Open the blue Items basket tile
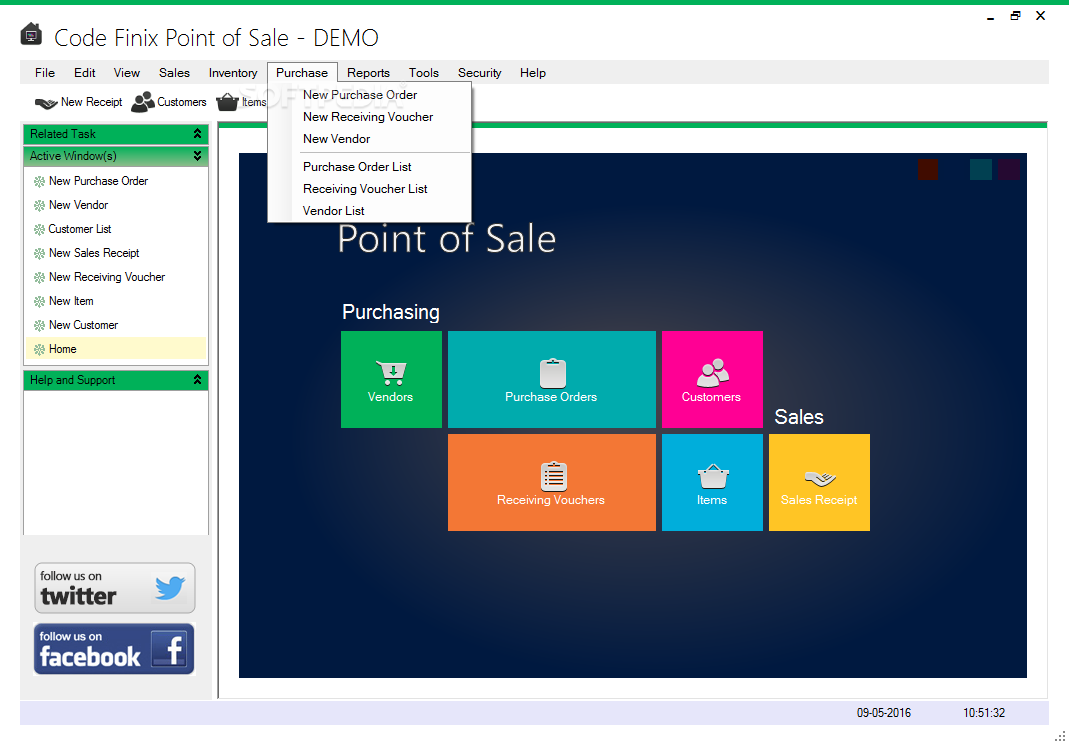The image size is (1069, 745). click(712, 483)
